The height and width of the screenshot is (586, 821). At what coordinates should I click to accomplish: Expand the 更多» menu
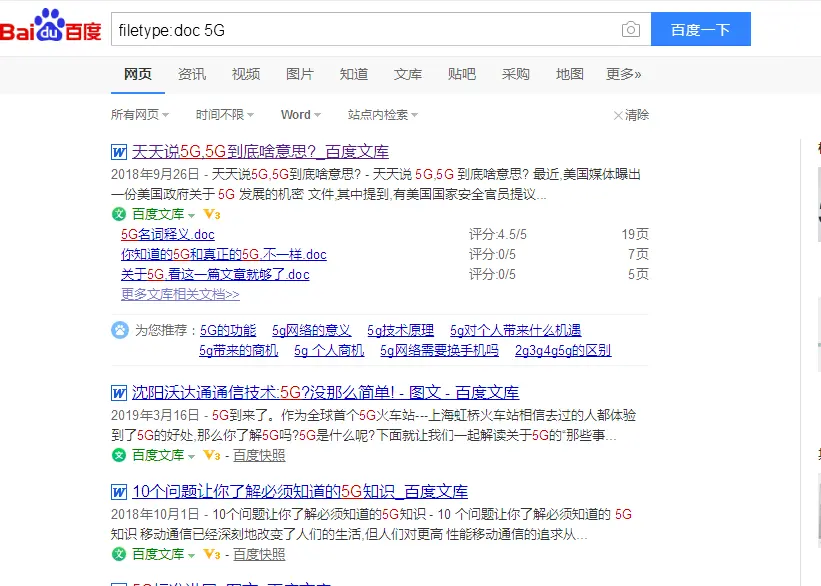[x=623, y=74]
